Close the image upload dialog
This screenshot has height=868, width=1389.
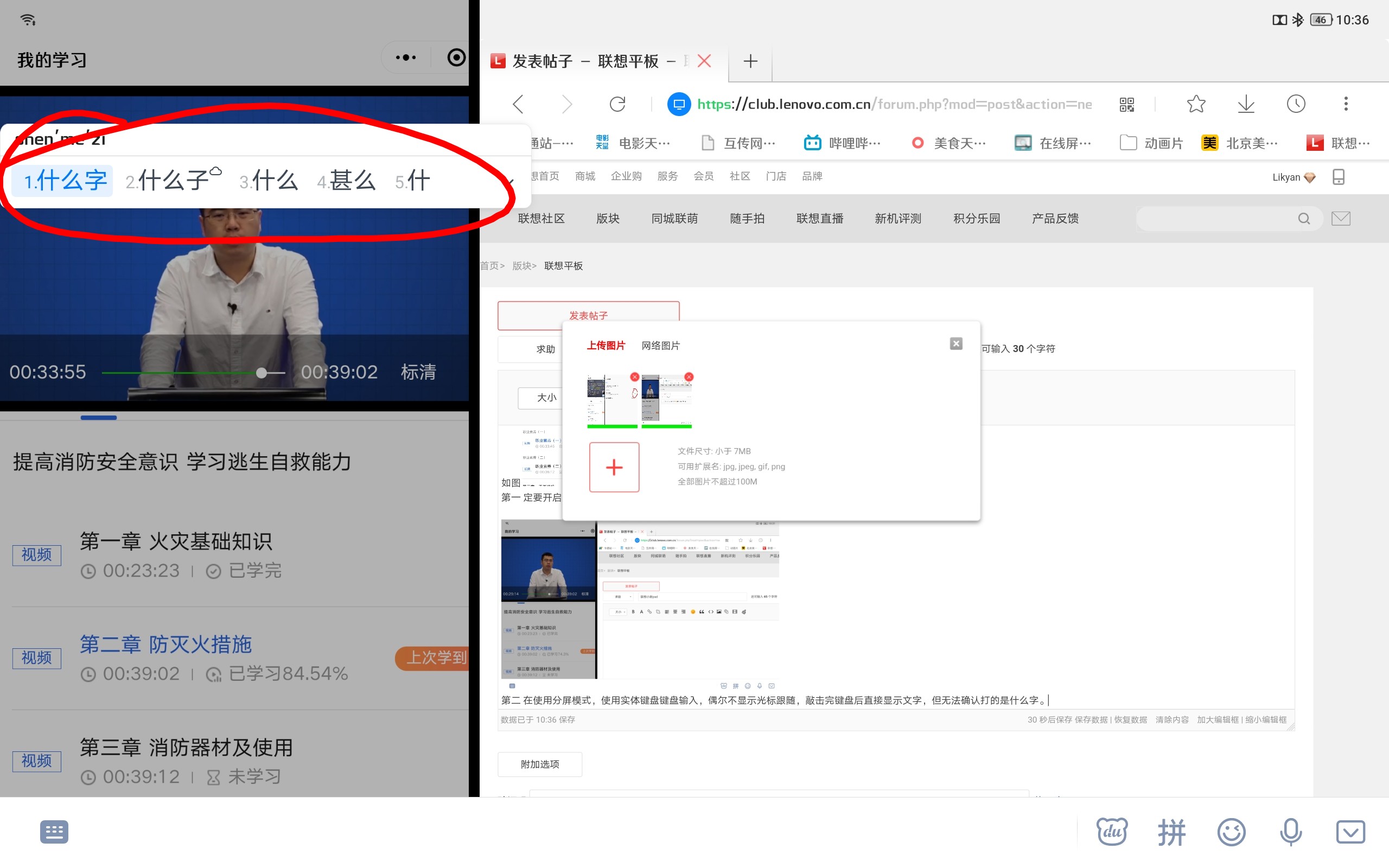956,343
